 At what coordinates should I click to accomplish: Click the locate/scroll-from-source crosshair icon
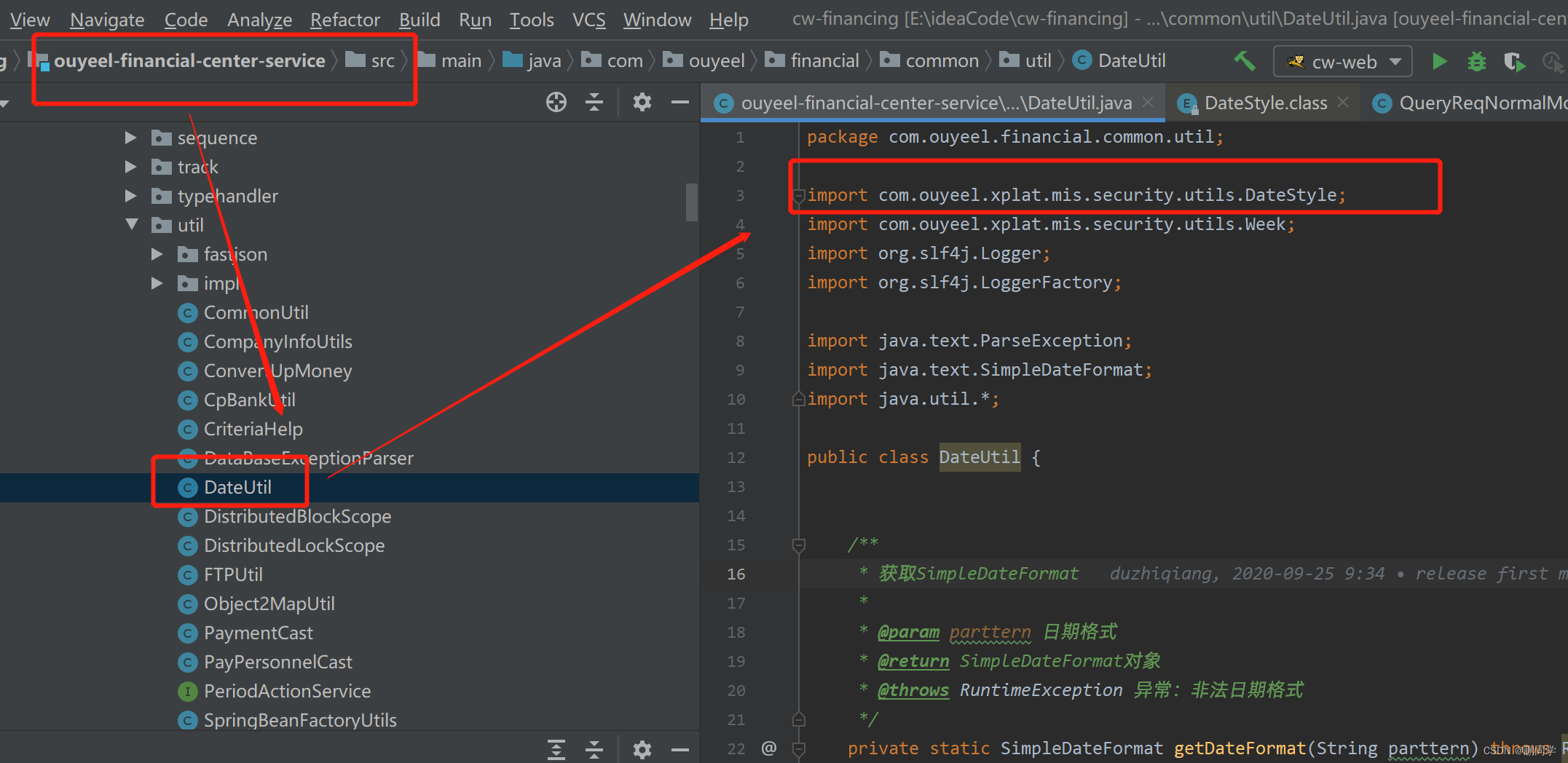(556, 102)
